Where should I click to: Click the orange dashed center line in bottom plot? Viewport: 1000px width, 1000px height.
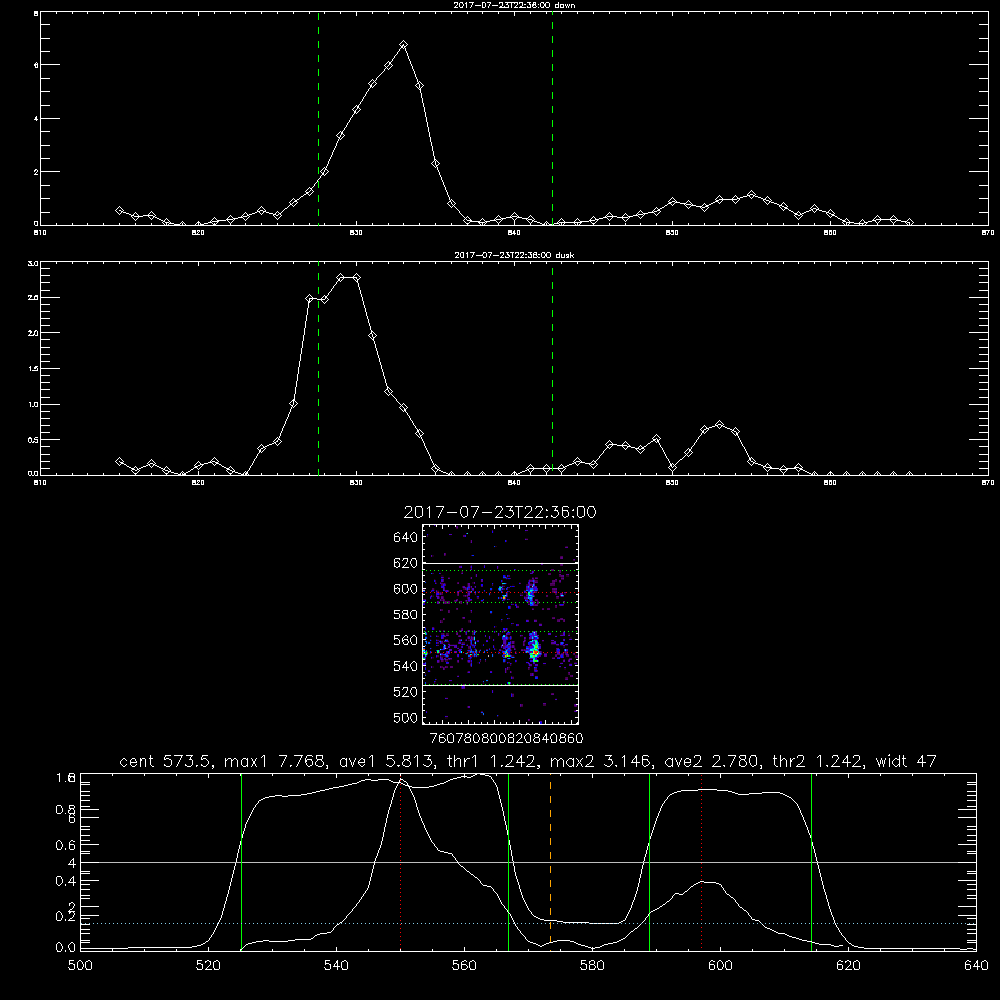click(x=550, y=861)
